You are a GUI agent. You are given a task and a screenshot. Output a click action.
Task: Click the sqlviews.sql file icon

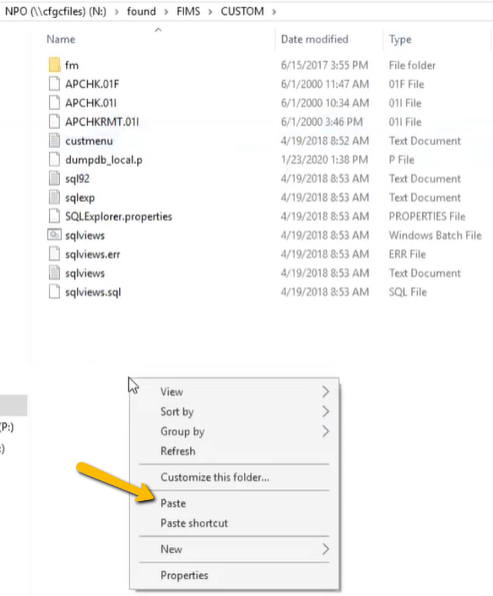54,292
